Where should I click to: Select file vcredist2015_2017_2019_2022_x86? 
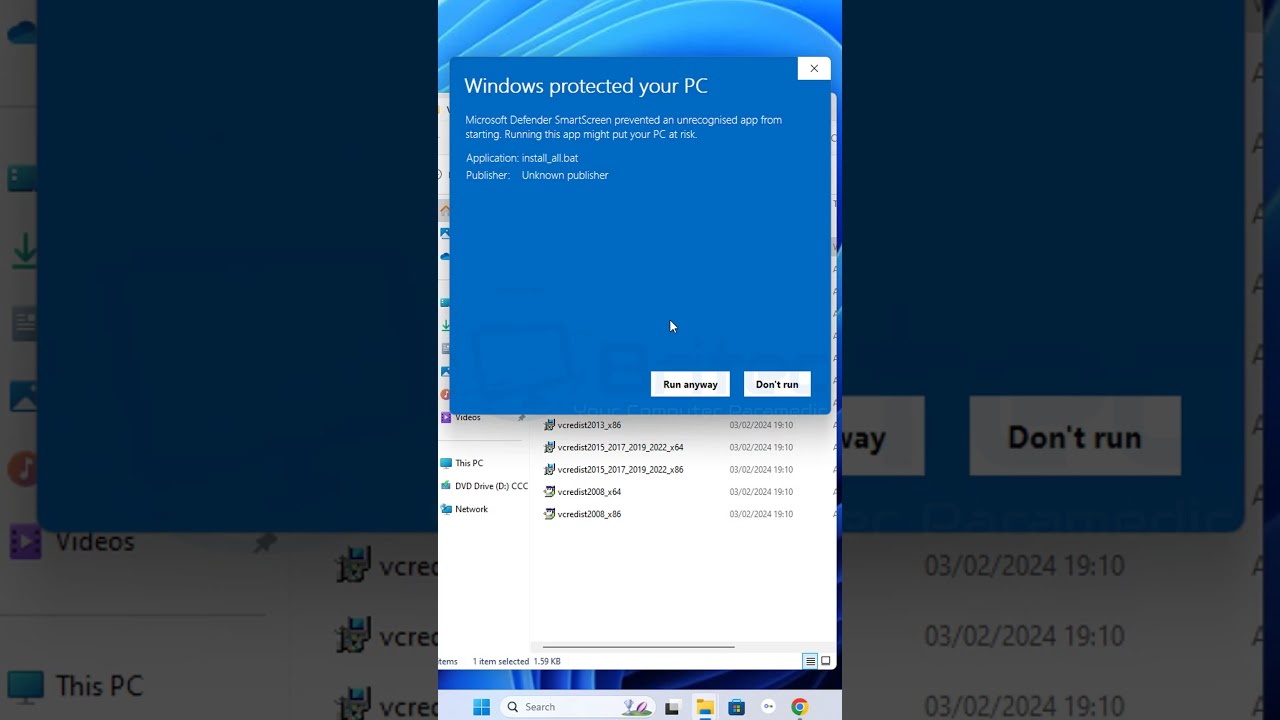pos(620,469)
